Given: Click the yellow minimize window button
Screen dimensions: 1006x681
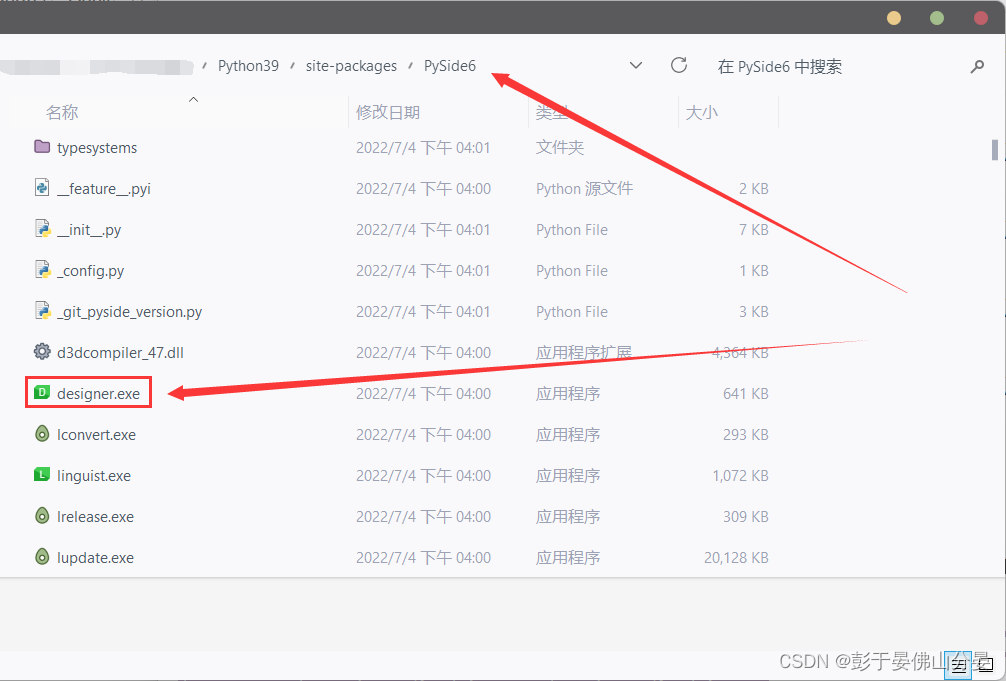Looking at the screenshot, I should 894,18.
